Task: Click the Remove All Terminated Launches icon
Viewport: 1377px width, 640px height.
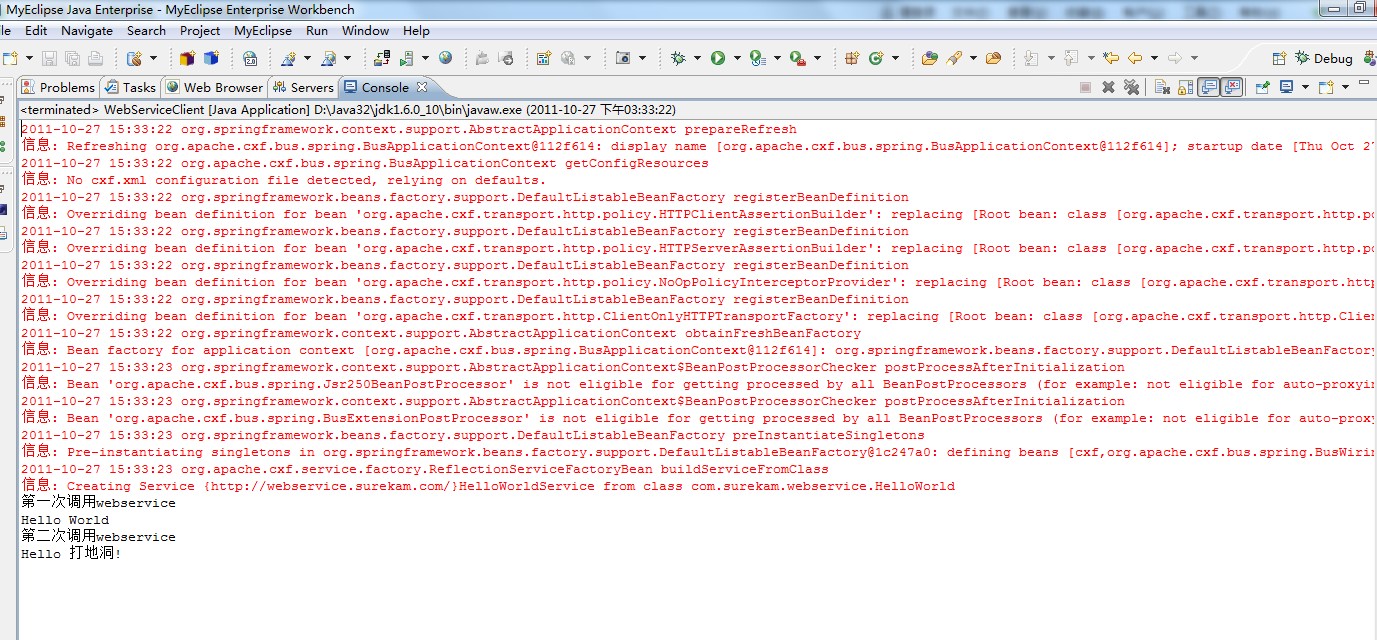Action: [1131, 87]
